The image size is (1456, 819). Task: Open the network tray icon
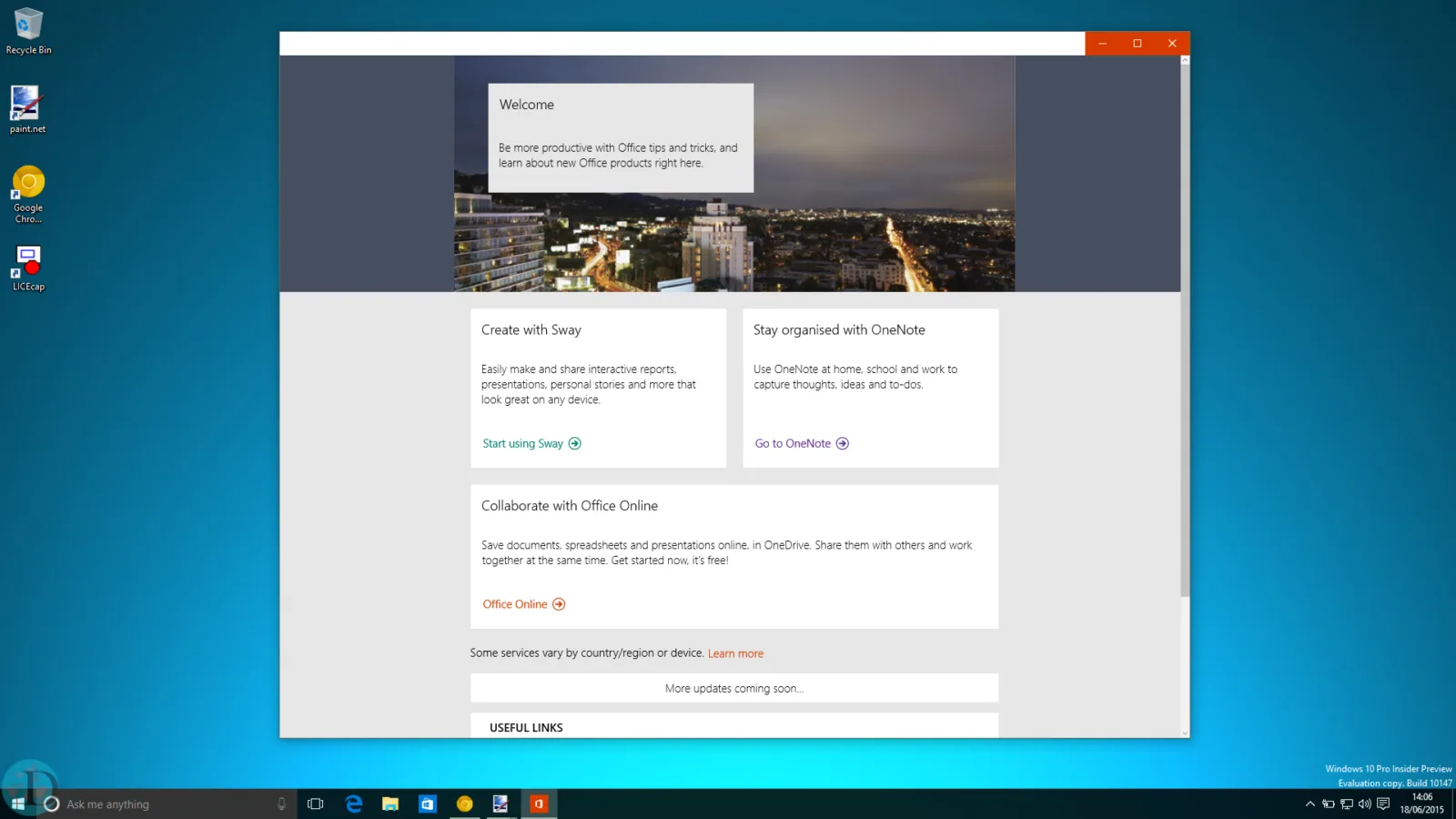point(1347,804)
